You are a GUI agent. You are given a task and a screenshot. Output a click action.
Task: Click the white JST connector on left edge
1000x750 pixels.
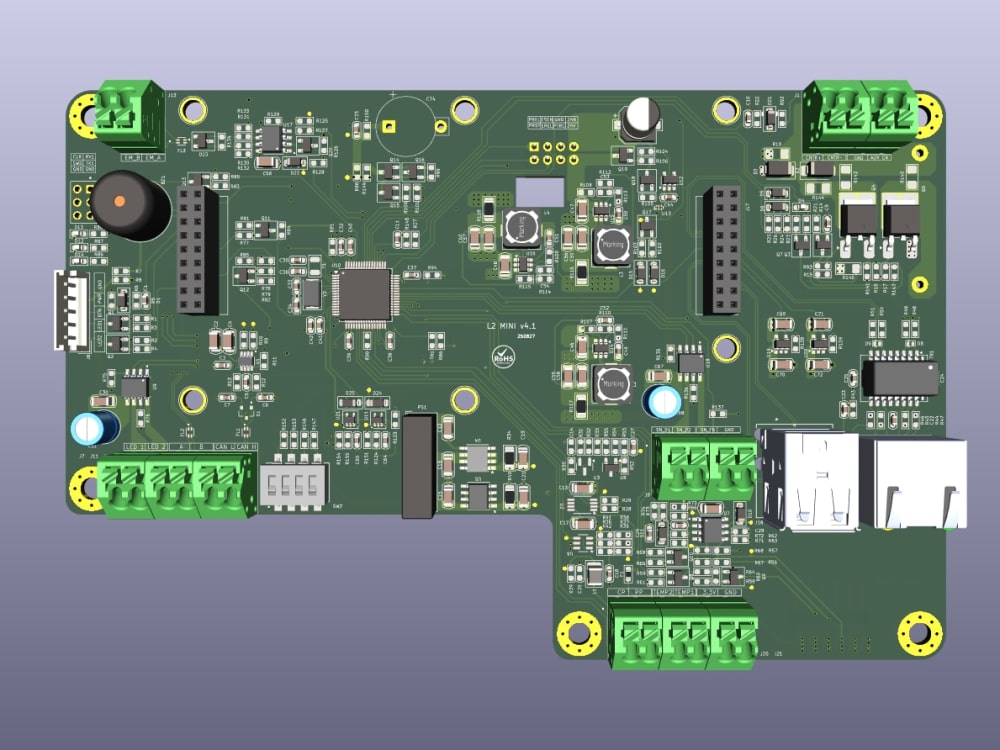click(71, 310)
